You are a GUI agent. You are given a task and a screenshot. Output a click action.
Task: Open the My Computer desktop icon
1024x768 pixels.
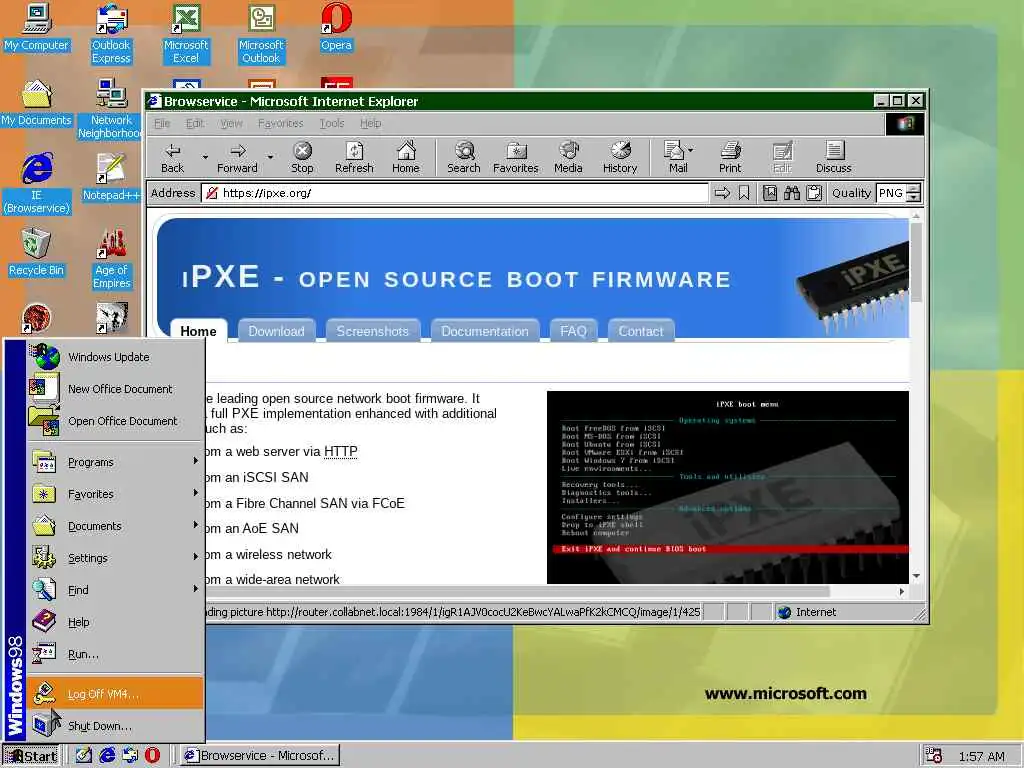coord(36,27)
